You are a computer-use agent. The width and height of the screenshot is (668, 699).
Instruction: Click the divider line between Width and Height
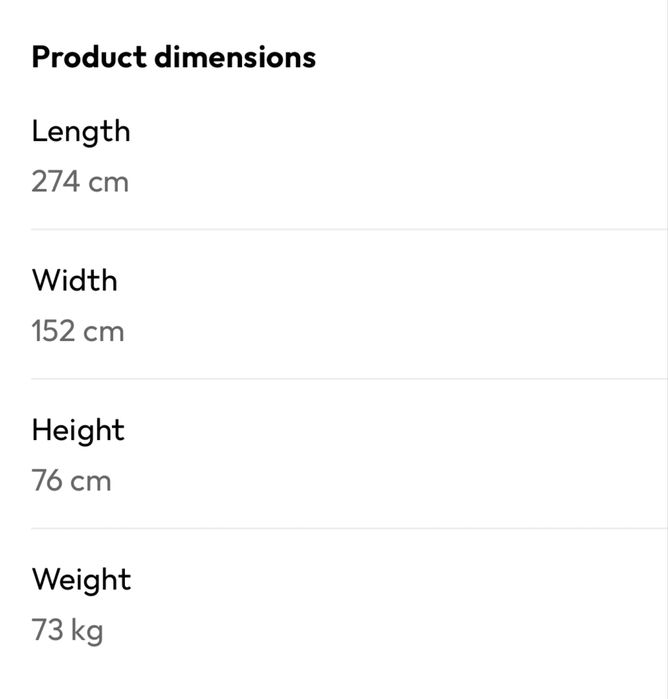point(348,379)
